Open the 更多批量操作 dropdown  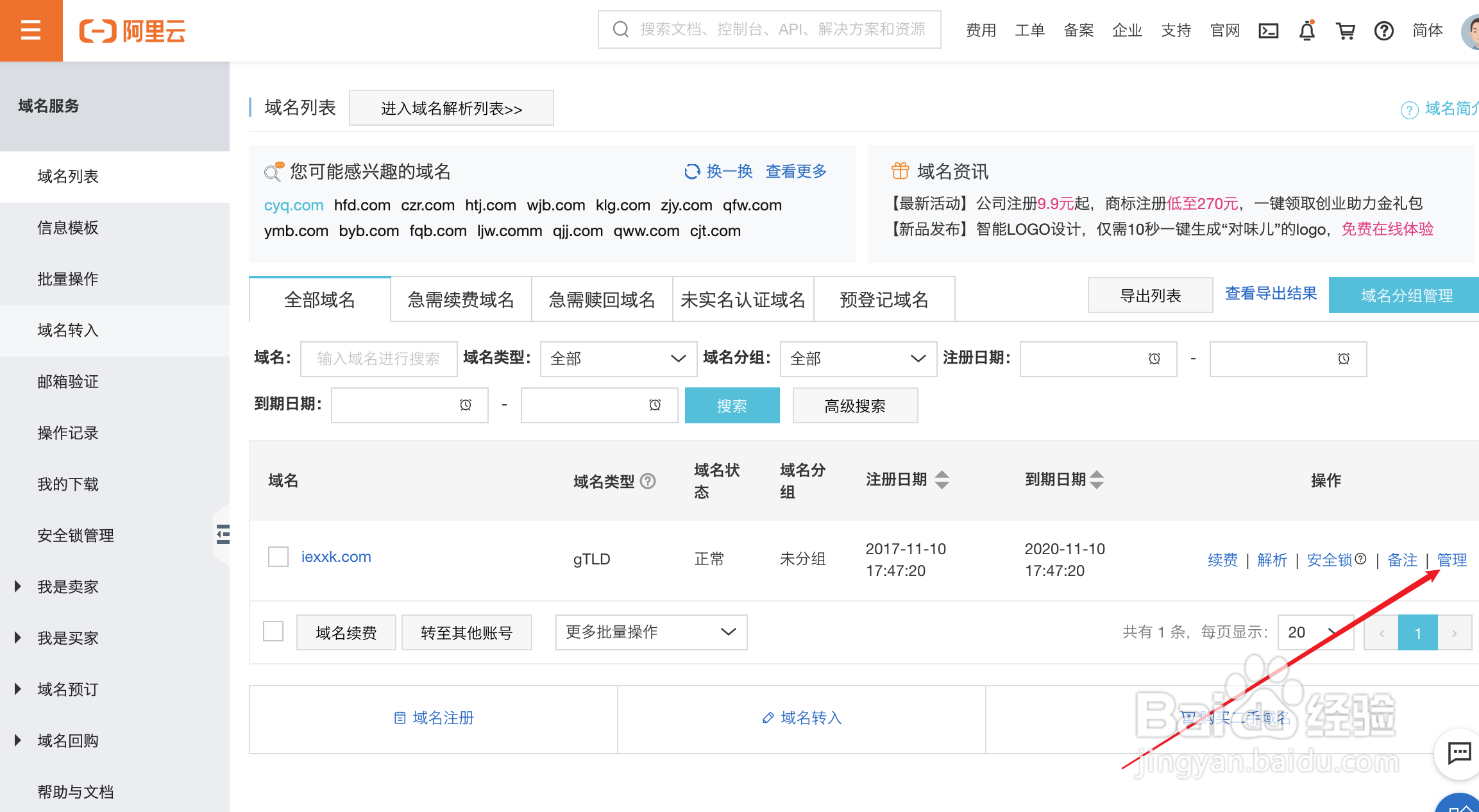coord(650,632)
